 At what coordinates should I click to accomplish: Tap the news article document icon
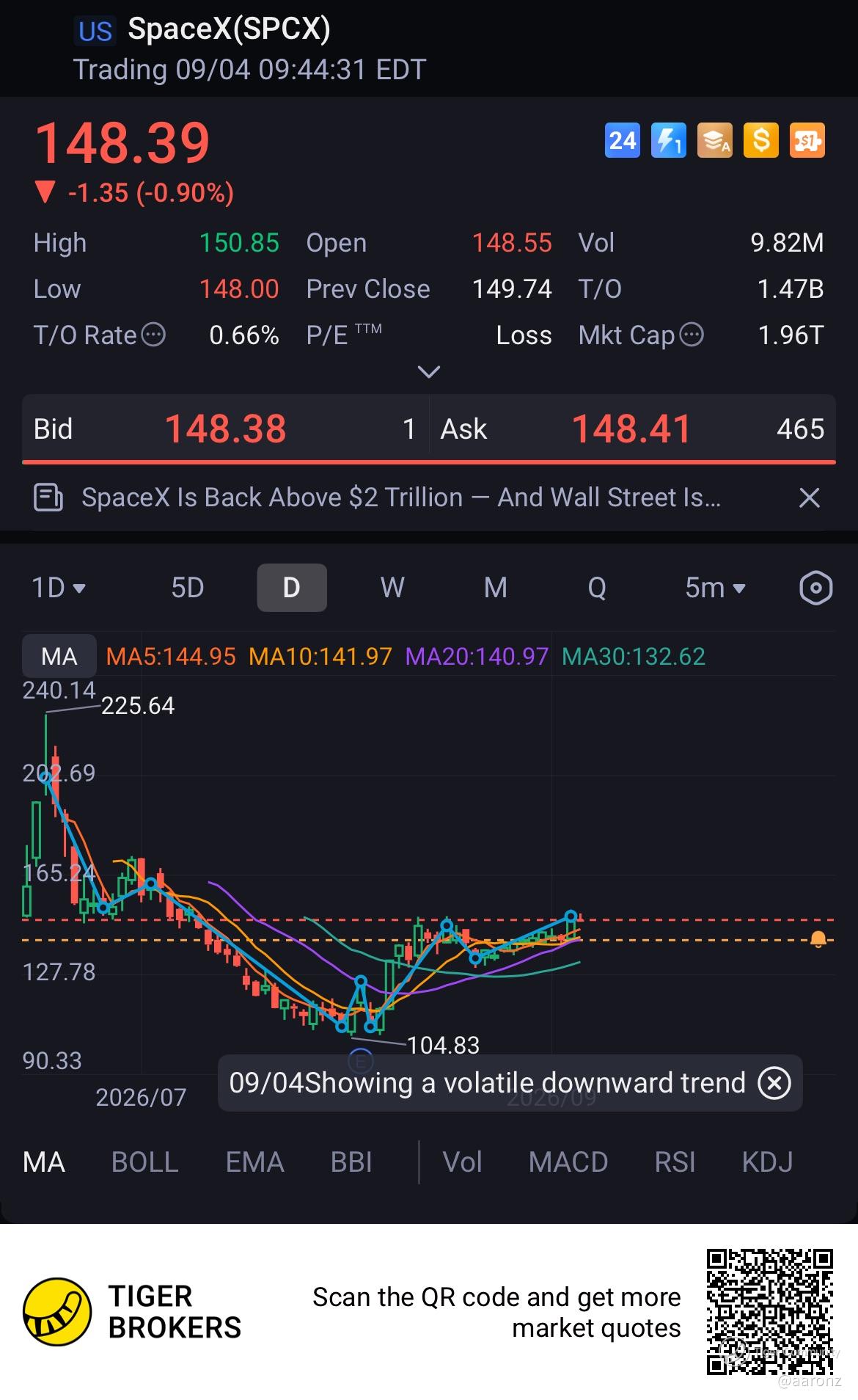pos(48,497)
